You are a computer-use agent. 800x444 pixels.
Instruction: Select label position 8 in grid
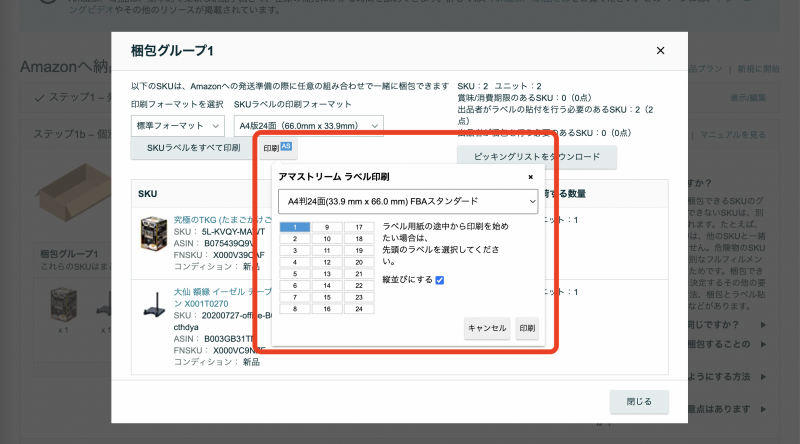click(295, 309)
